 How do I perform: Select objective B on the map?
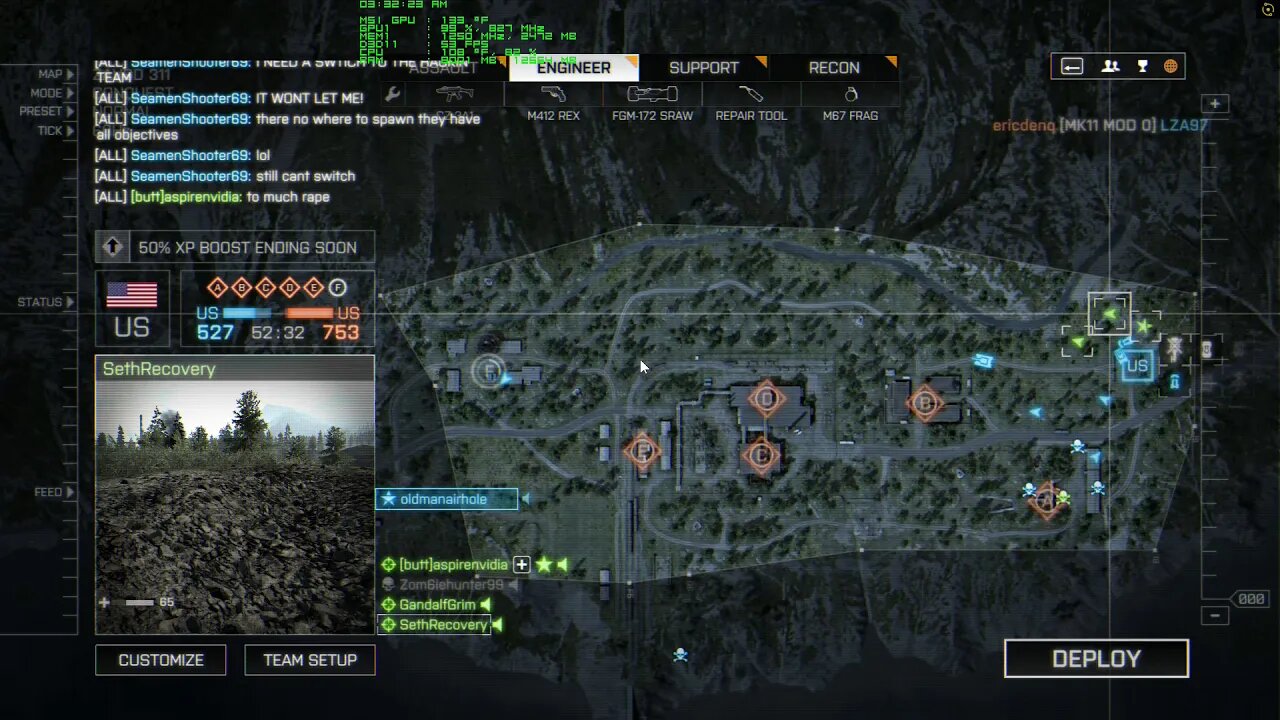click(x=925, y=404)
